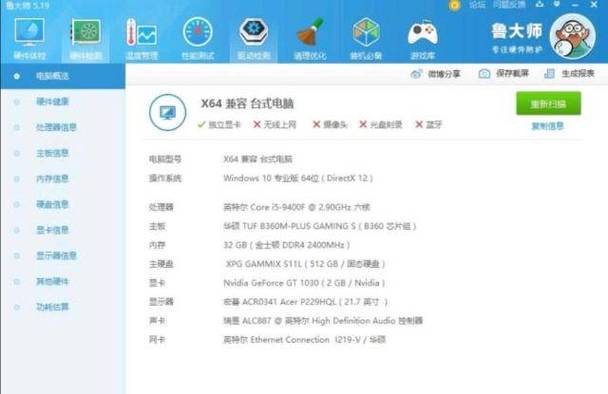Click the Windows 10 operating system value
This screenshot has height=394, width=608.
coord(298,178)
